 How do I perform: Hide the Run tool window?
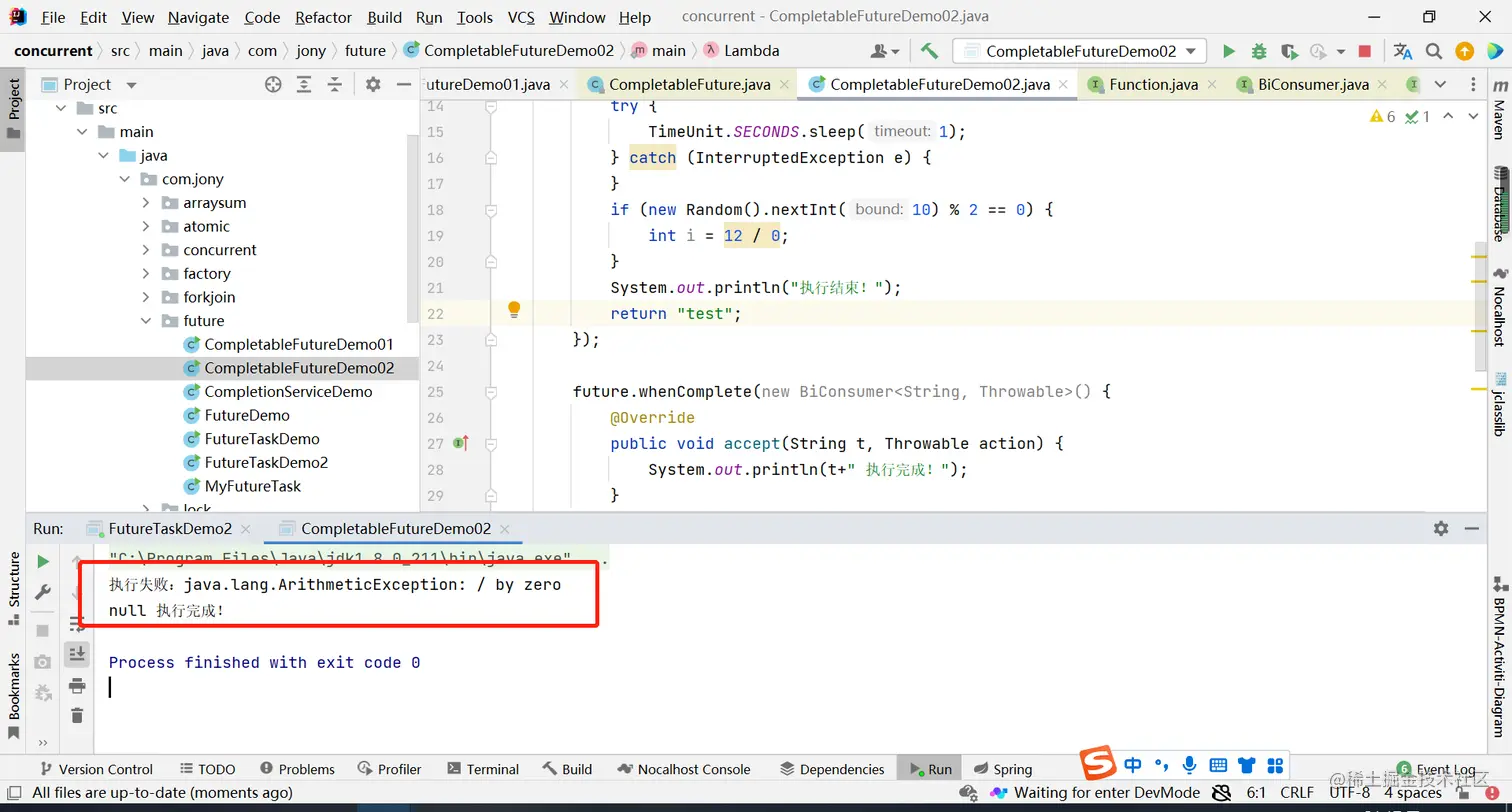coord(1471,528)
